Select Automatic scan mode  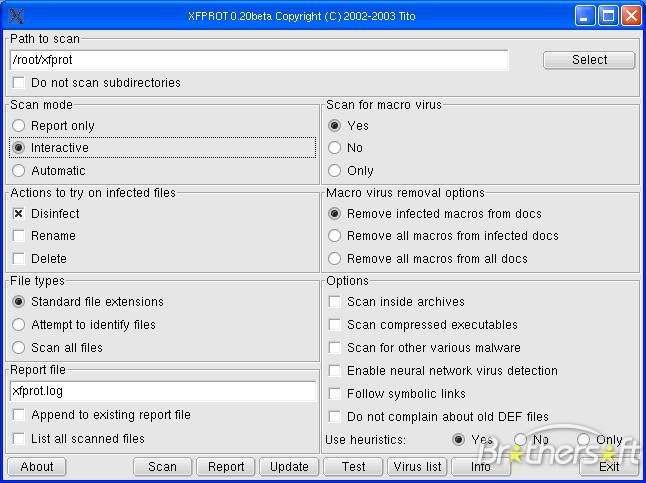point(19,170)
